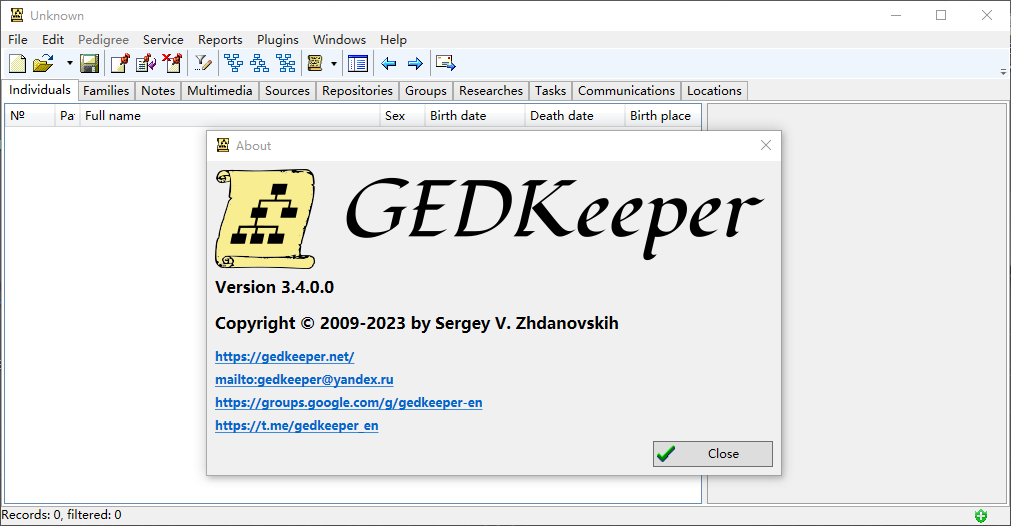Open the t.me/gedkeeper_en Telegram link

click(x=297, y=426)
